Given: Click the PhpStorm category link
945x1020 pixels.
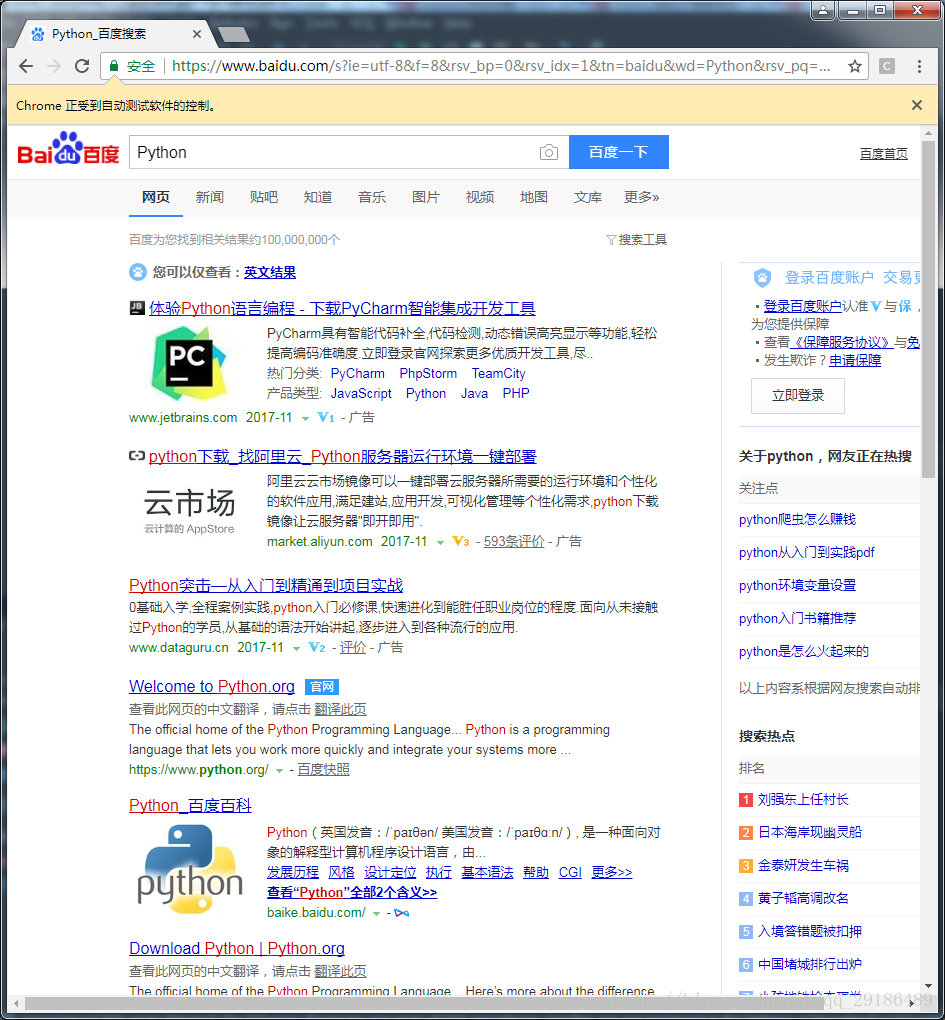Looking at the screenshot, I should (x=428, y=373).
